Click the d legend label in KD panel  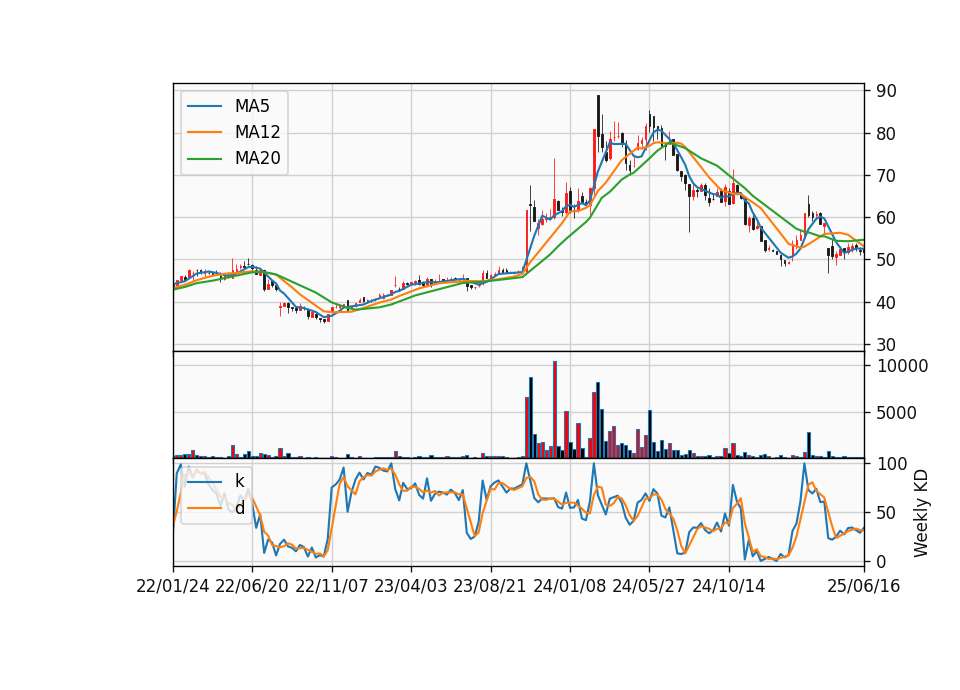(x=240, y=508)
